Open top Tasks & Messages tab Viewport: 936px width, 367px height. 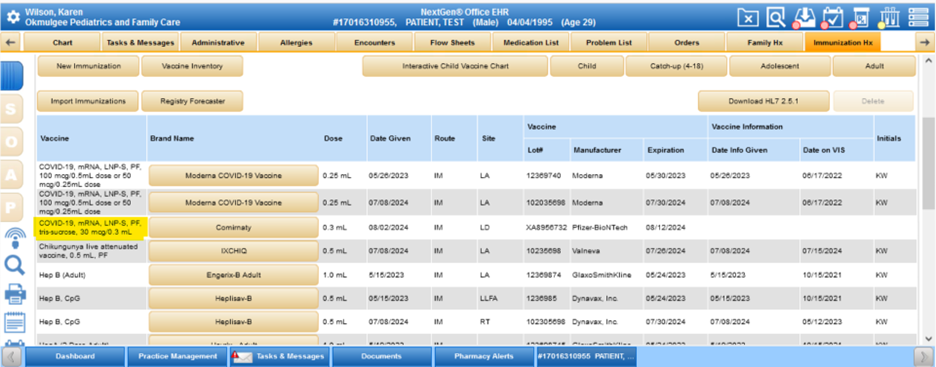coord(141,43)
